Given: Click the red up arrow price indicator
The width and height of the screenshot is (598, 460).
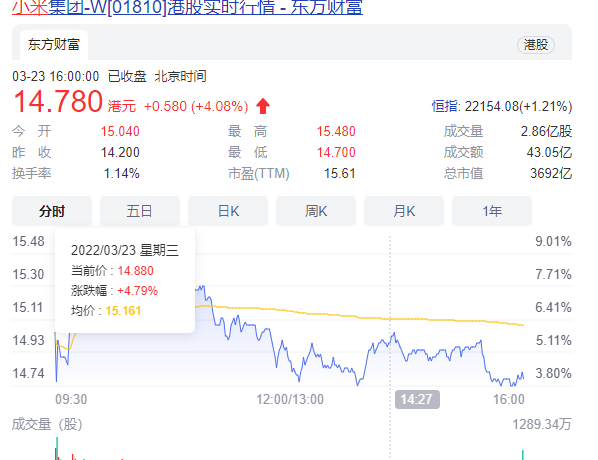Looking at the screenshot, I should click(x=263, y=106).
